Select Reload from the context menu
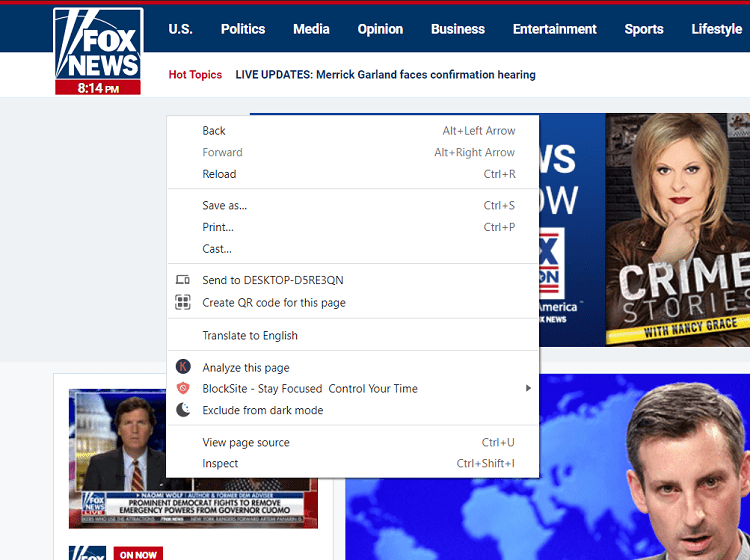Viewport: 750px width, 560px height. 353,174
